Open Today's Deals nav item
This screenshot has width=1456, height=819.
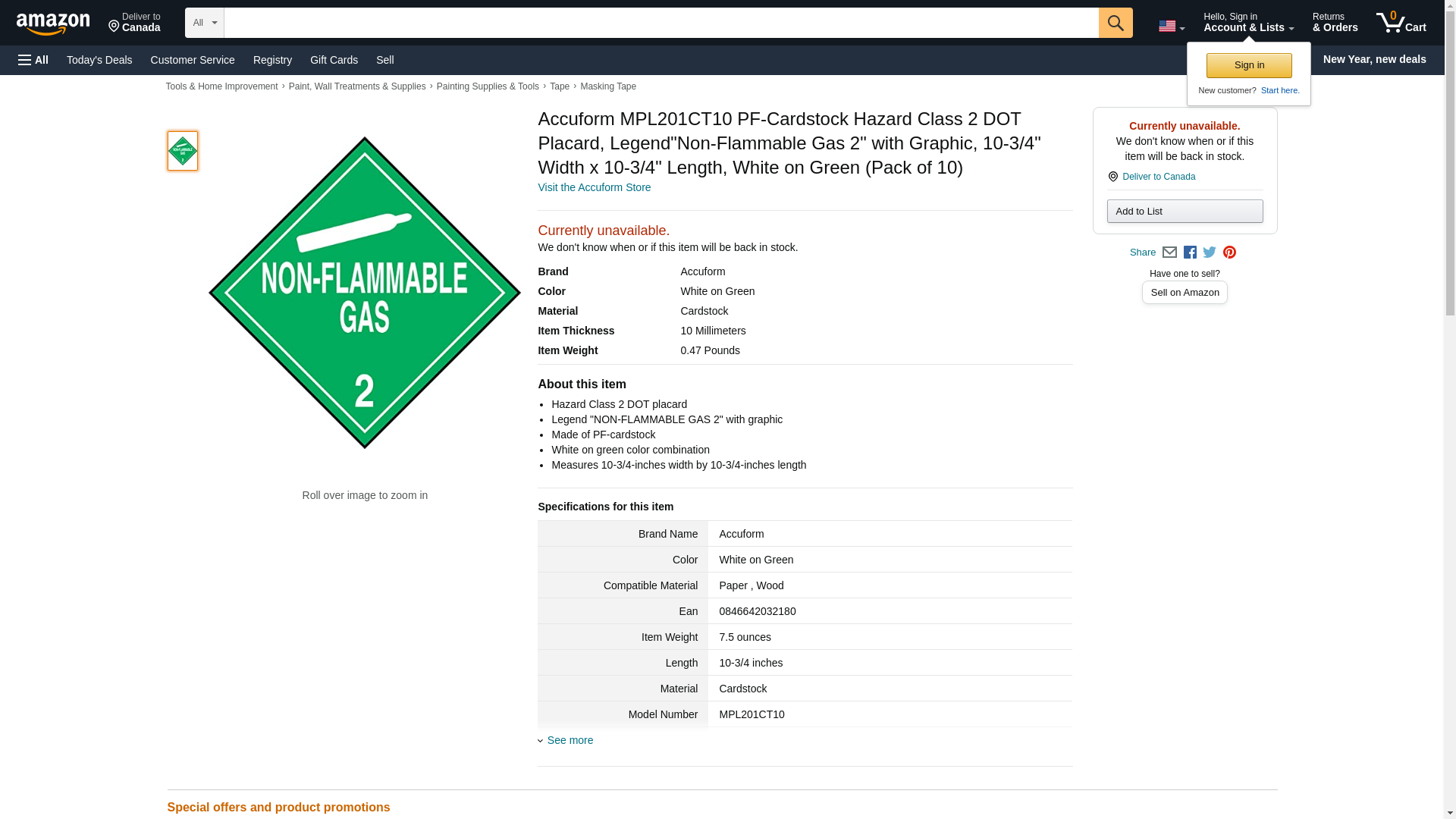click(x=99, y=60)
